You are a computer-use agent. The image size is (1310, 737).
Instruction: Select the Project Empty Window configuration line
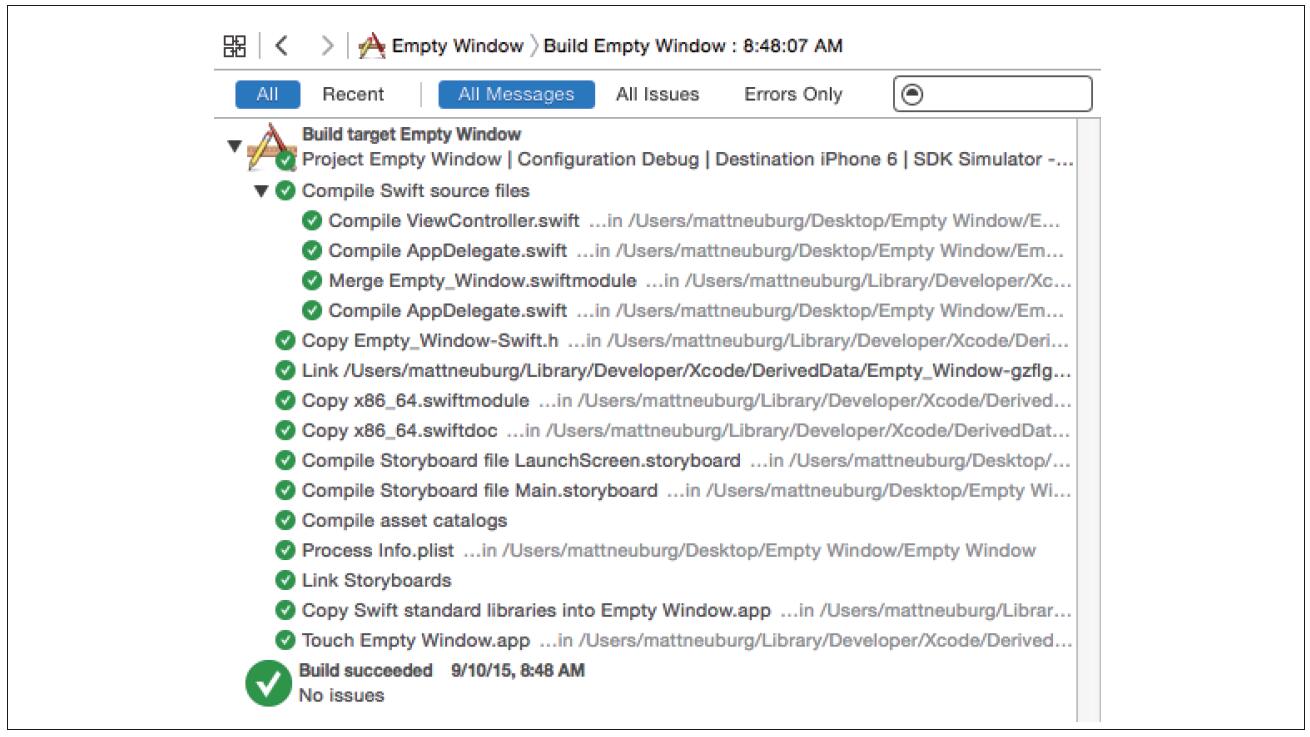(x=688, y=160)
